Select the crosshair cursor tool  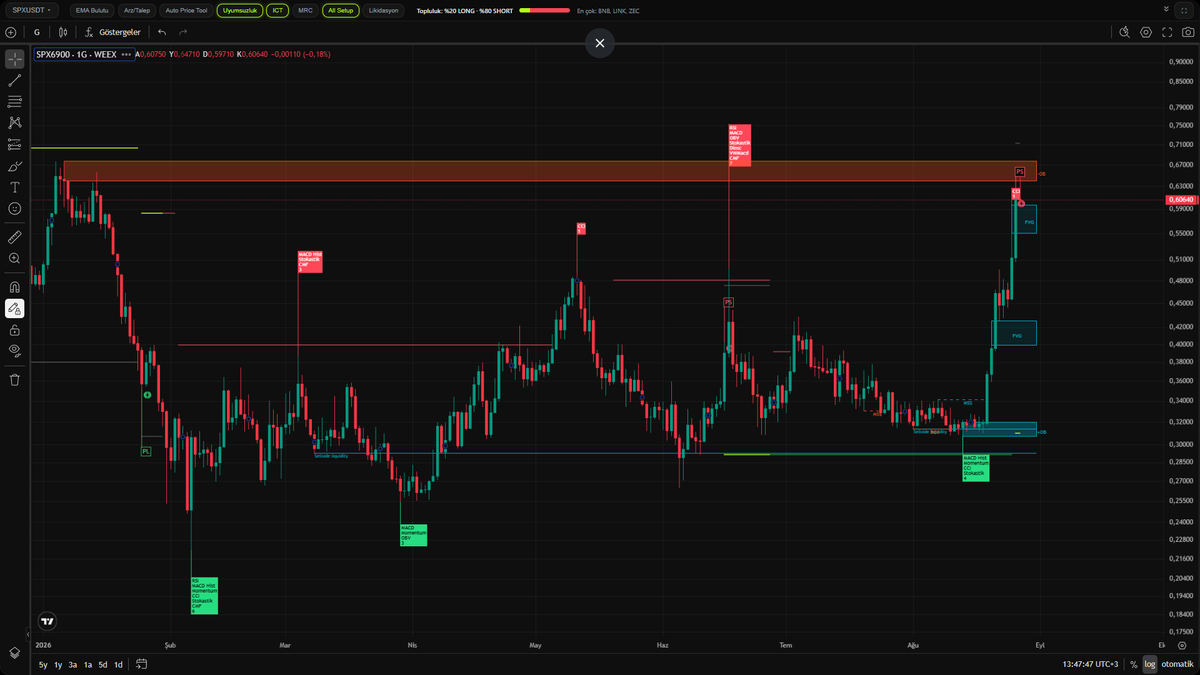pyautogui.click(x=15, y=58)
